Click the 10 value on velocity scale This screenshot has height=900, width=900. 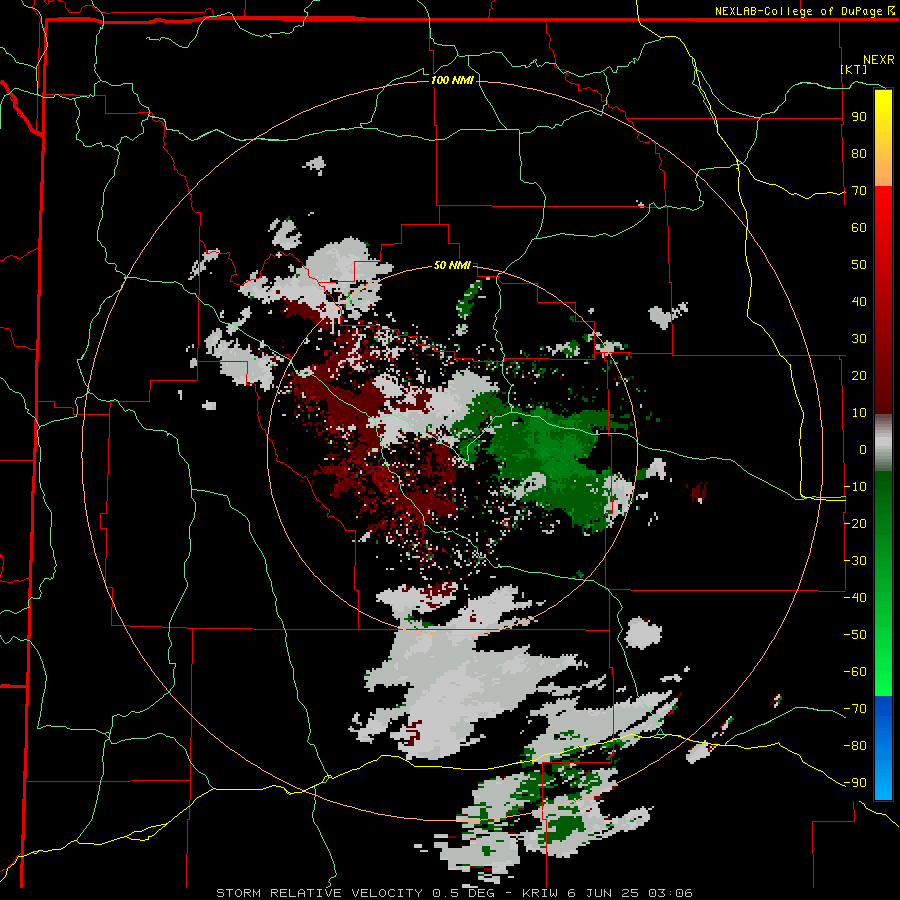859,413
